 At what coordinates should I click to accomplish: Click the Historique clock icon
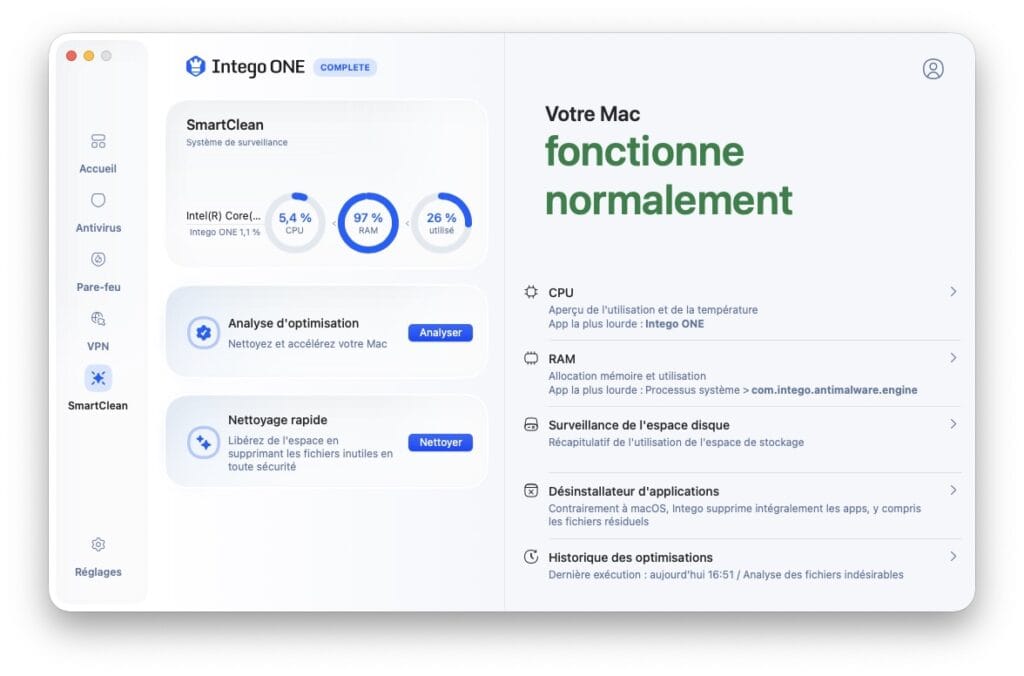[531, 556]
